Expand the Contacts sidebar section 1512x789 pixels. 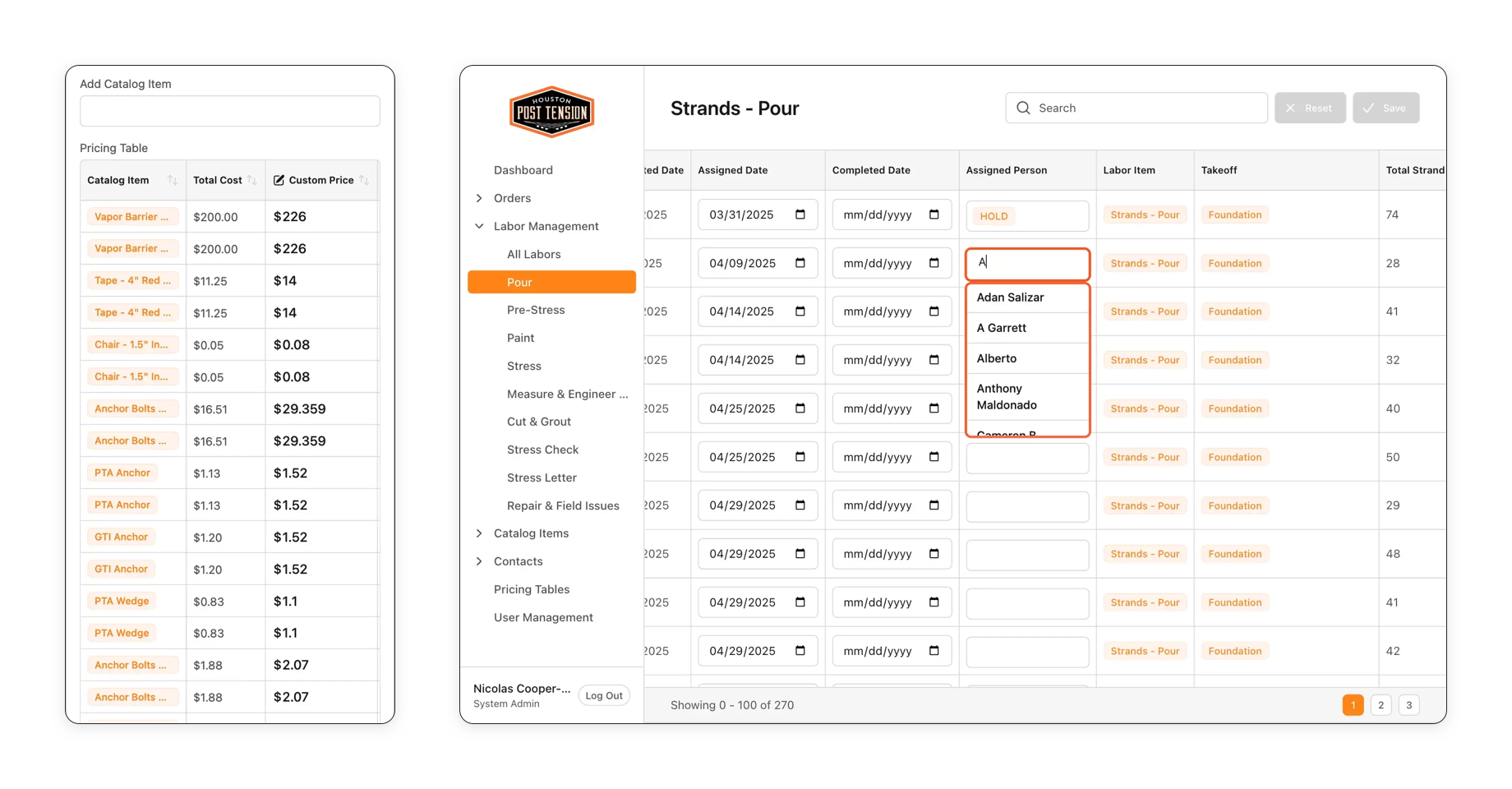tap(479, 561)
